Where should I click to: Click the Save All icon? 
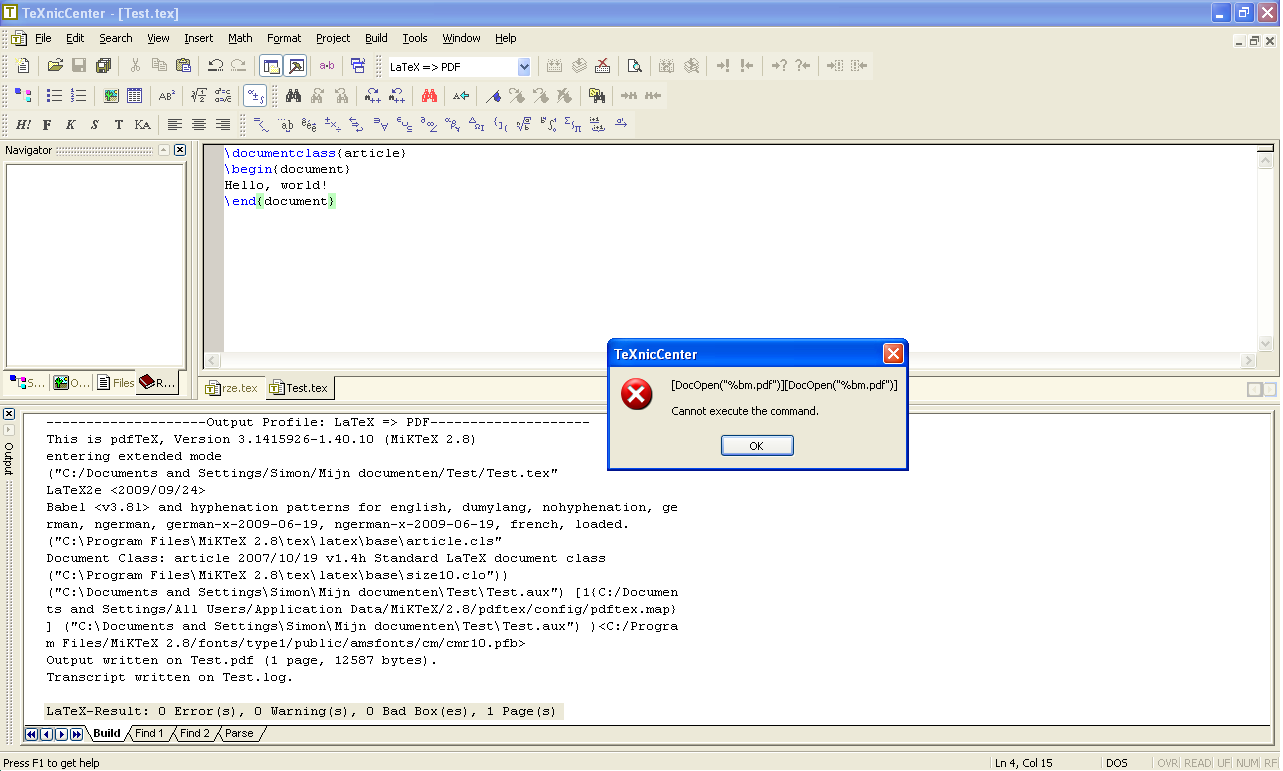pos(103,66)
